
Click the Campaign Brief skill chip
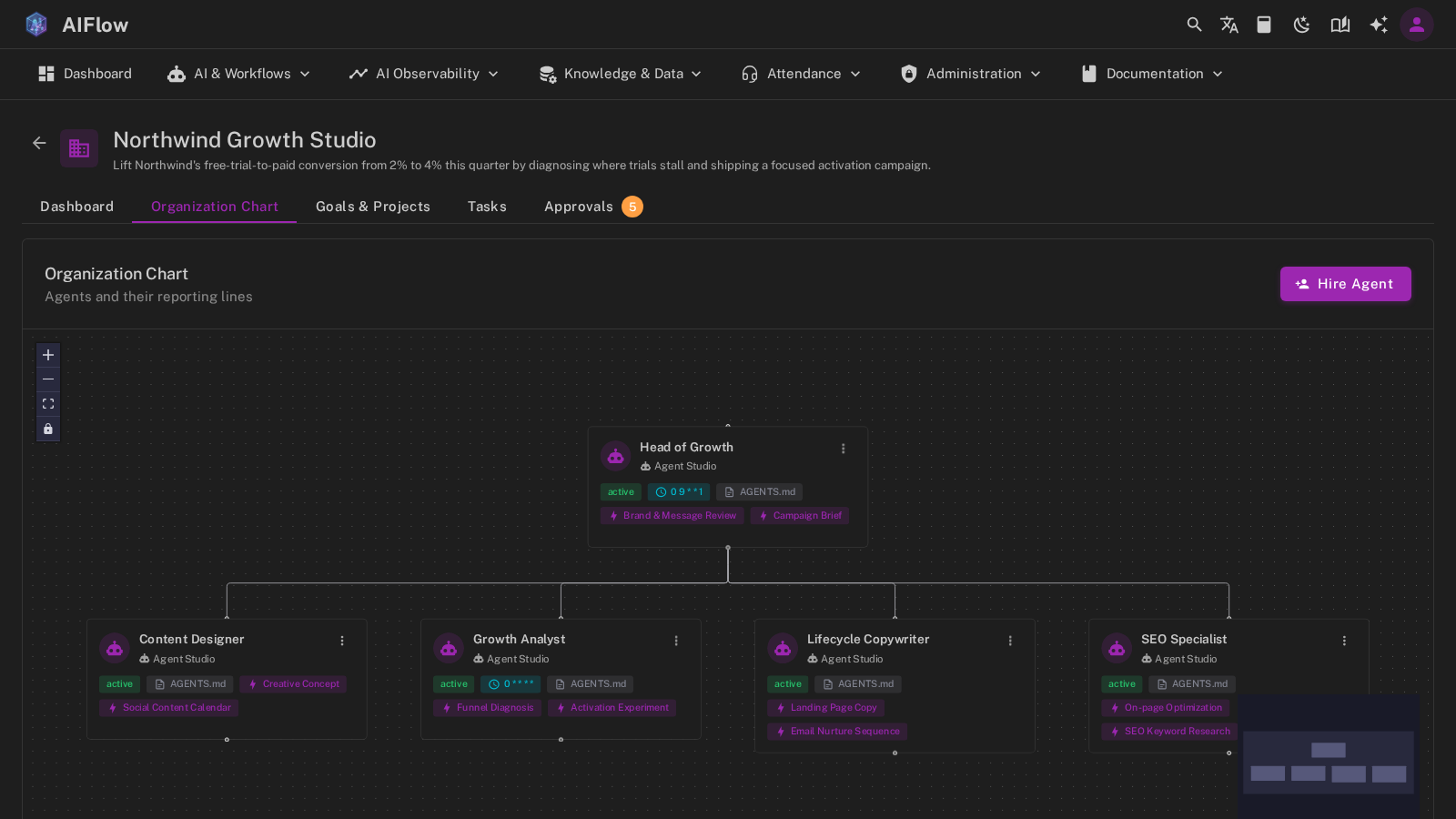click(800, 516)
